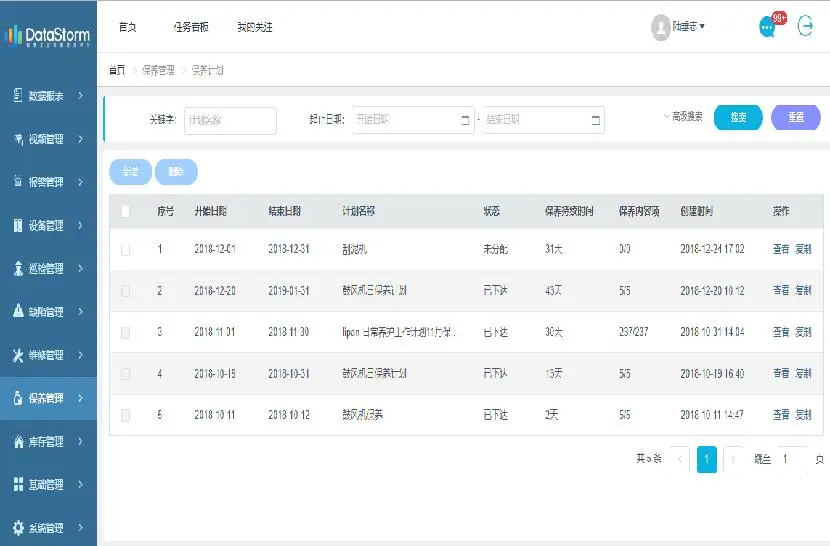Screen dimensions: 830x546
Task: Click the 视频管理 camera icon in sidebar
Action: [x=18, y=139]
